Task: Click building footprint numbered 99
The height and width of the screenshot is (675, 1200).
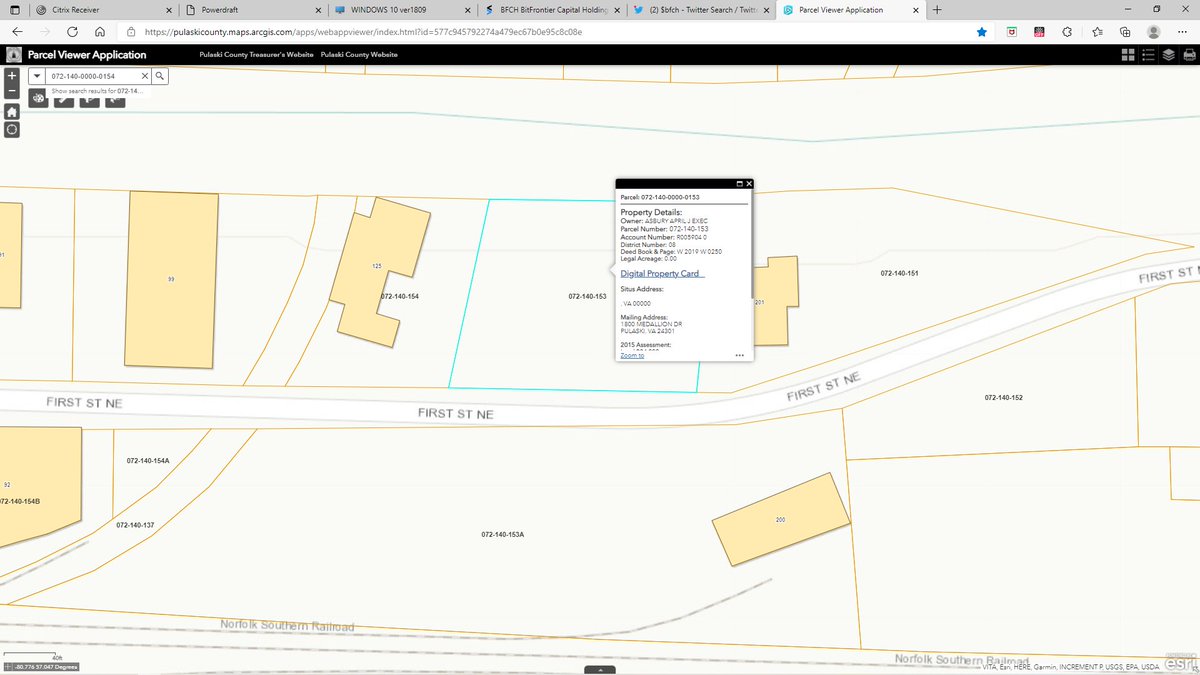Action: 171,279
